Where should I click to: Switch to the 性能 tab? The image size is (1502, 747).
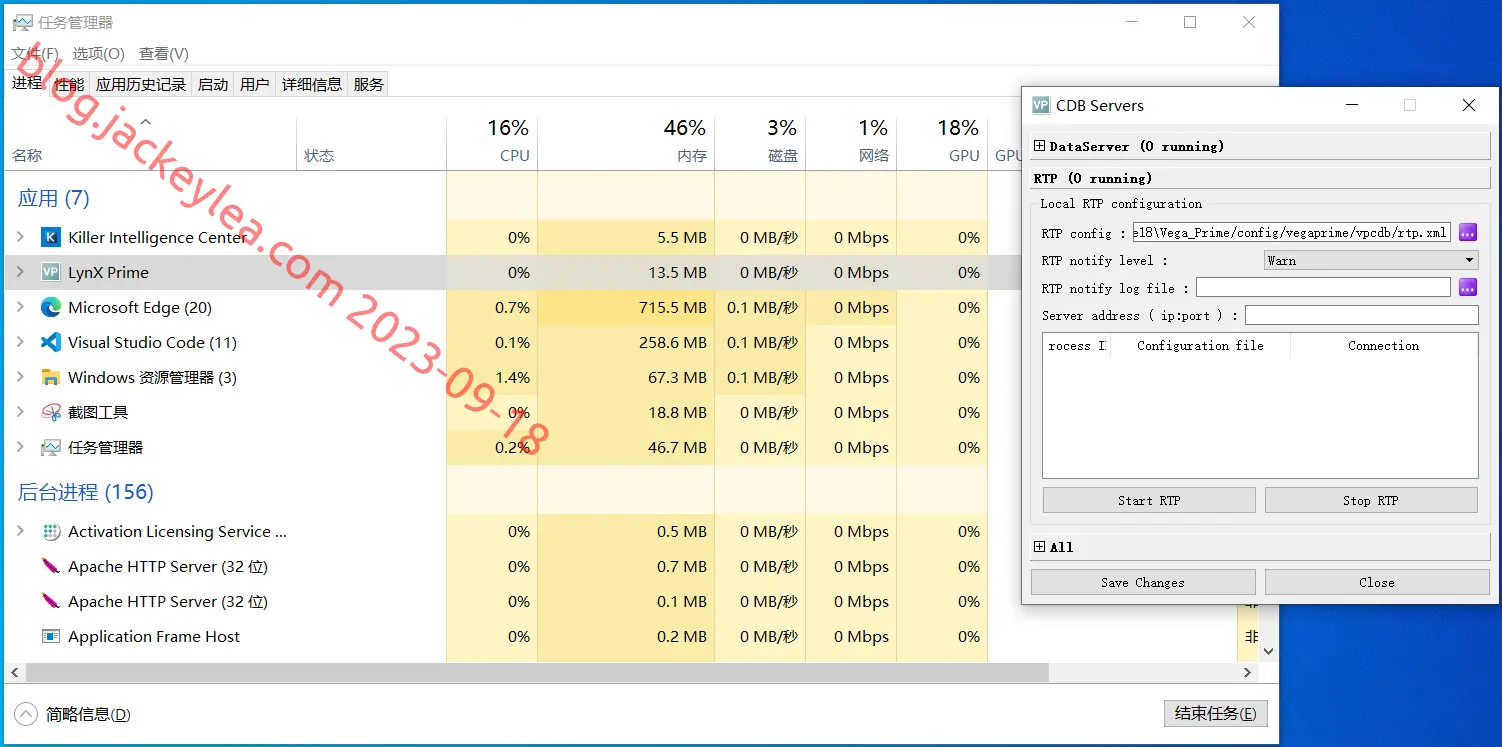pos(69,85)
